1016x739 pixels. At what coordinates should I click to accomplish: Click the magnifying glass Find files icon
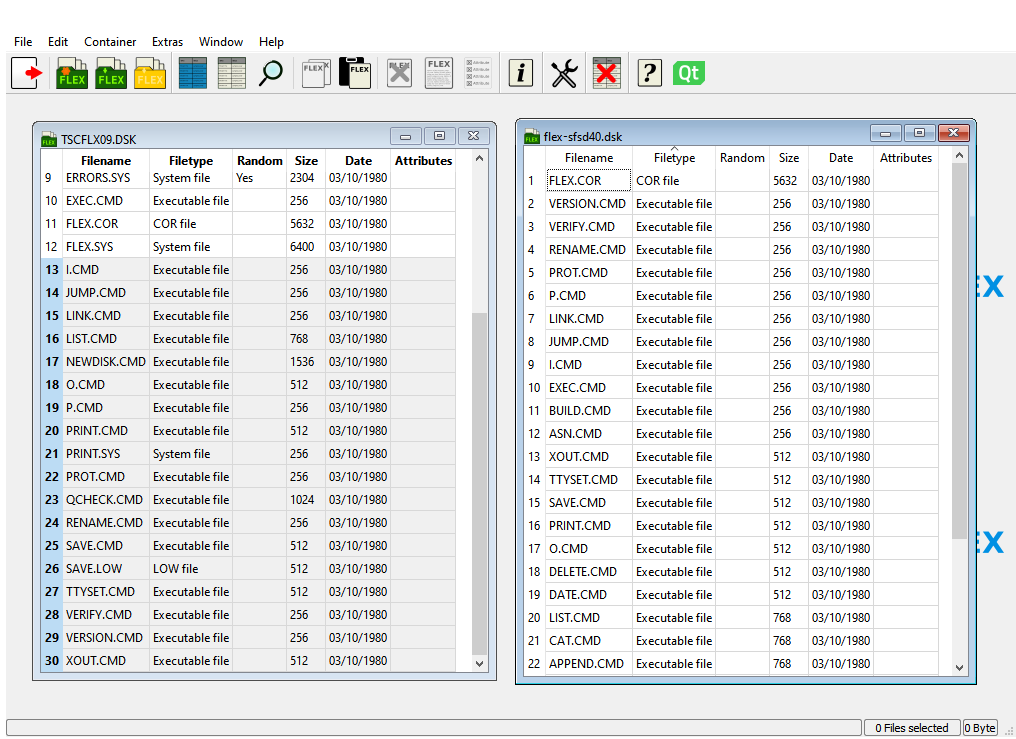(271, 73)
